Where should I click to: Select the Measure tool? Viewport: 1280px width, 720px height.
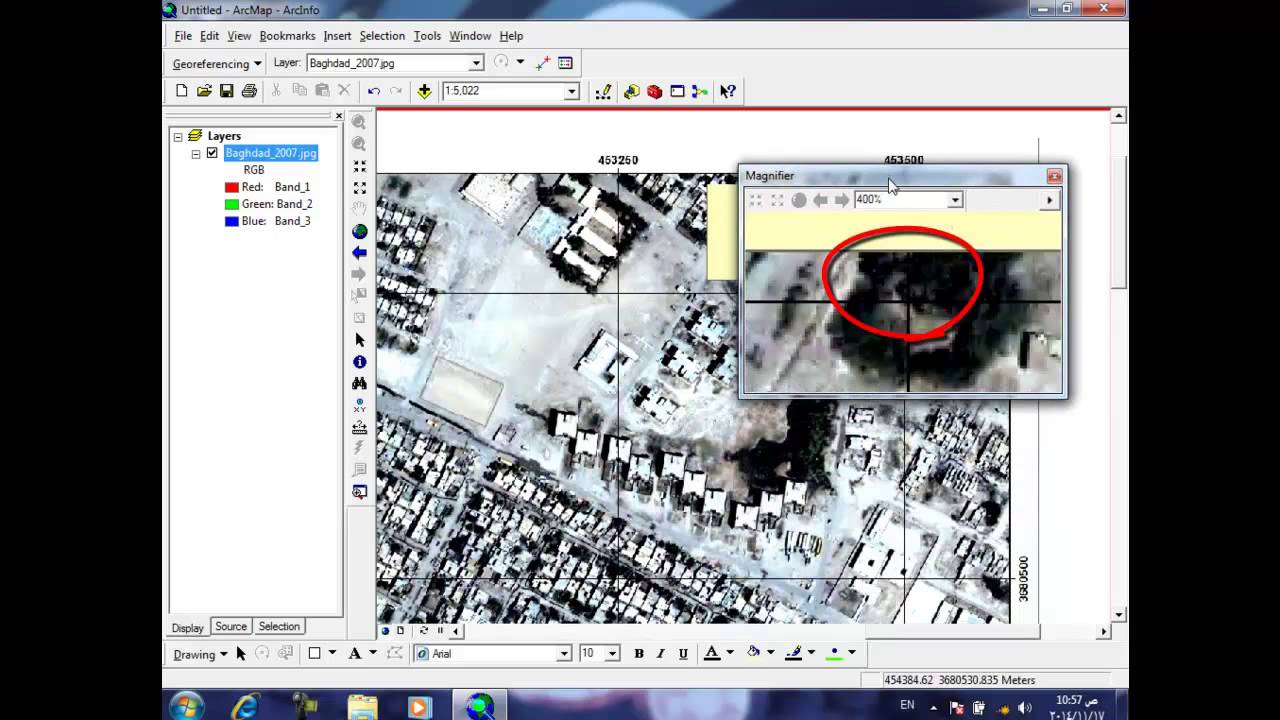360,427
